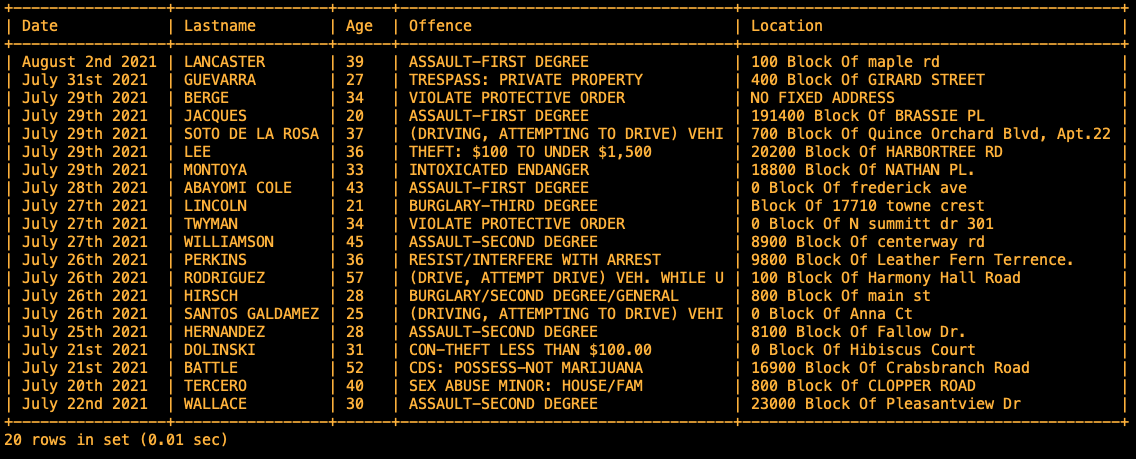Click the INTOXICATED ENDANGER offence text
Image resolution: width=1136 pixels, height=459 pixels.
pos(498,170)
